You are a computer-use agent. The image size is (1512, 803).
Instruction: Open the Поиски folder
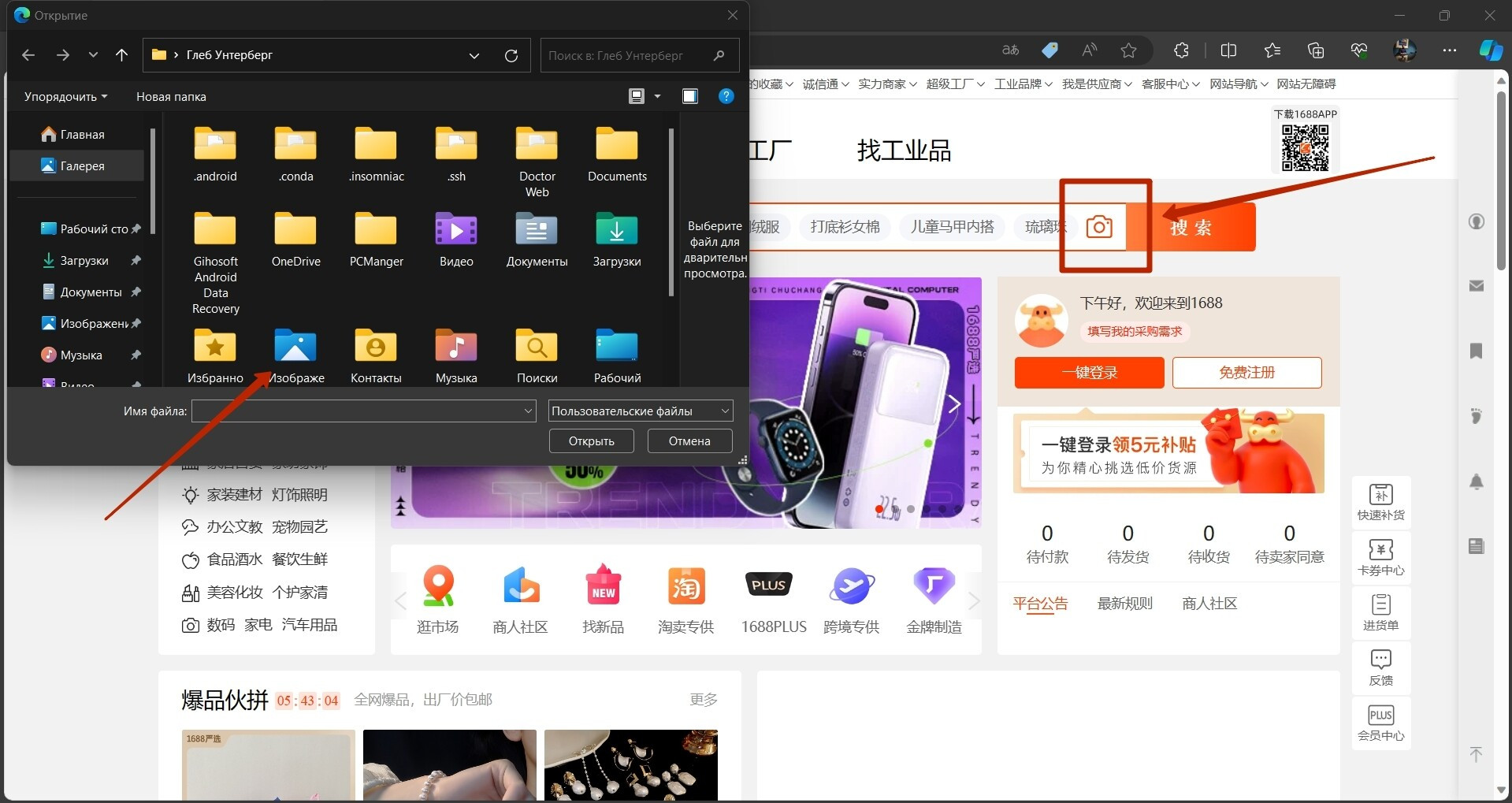(x=537, y=356)
